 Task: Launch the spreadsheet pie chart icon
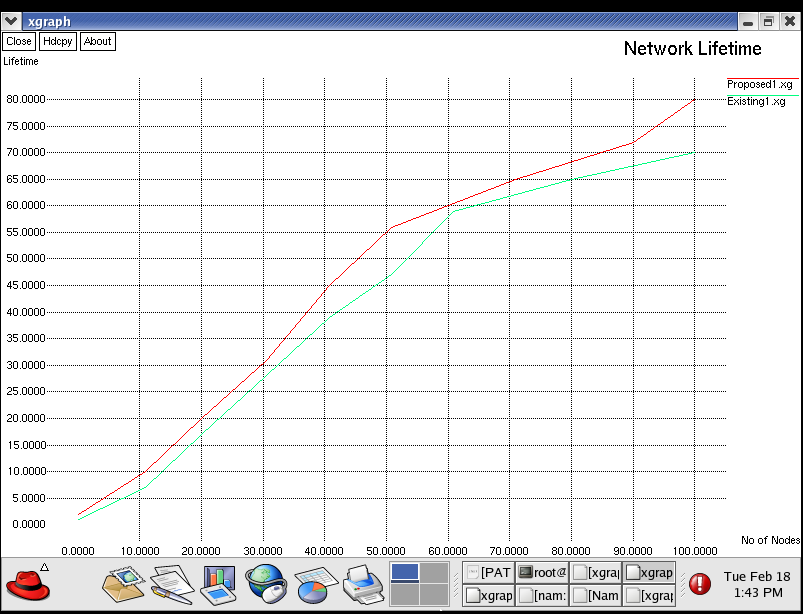313,584
